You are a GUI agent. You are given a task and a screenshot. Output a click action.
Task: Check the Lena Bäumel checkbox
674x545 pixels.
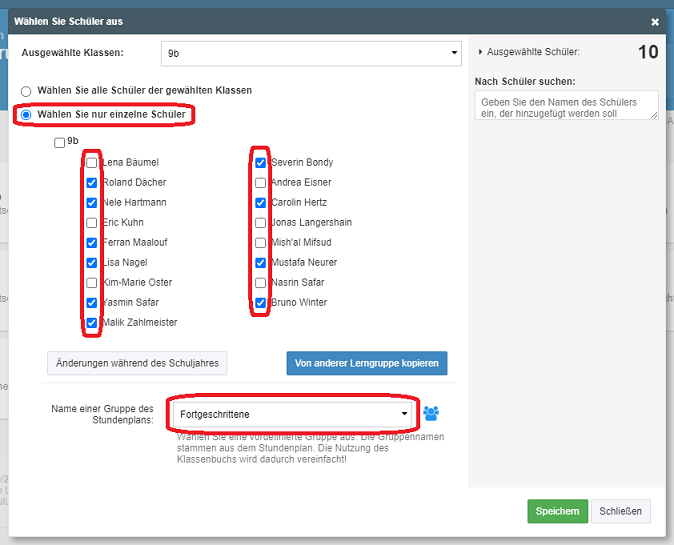[x=92, y=162]
